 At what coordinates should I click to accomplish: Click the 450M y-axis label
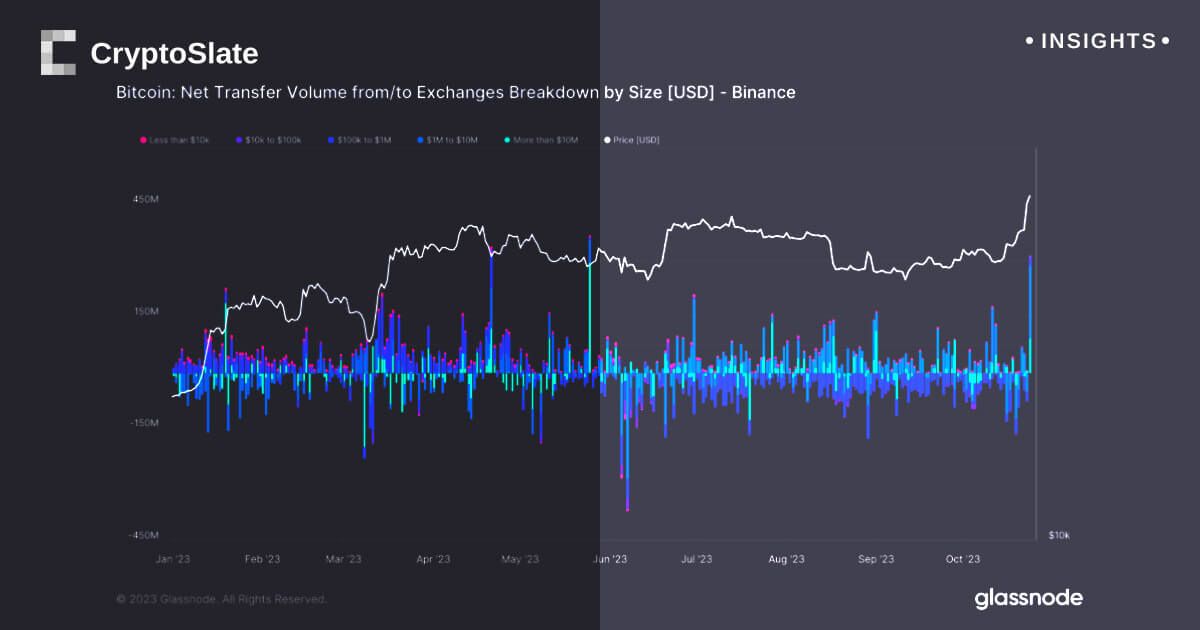[x=145, y=200]
